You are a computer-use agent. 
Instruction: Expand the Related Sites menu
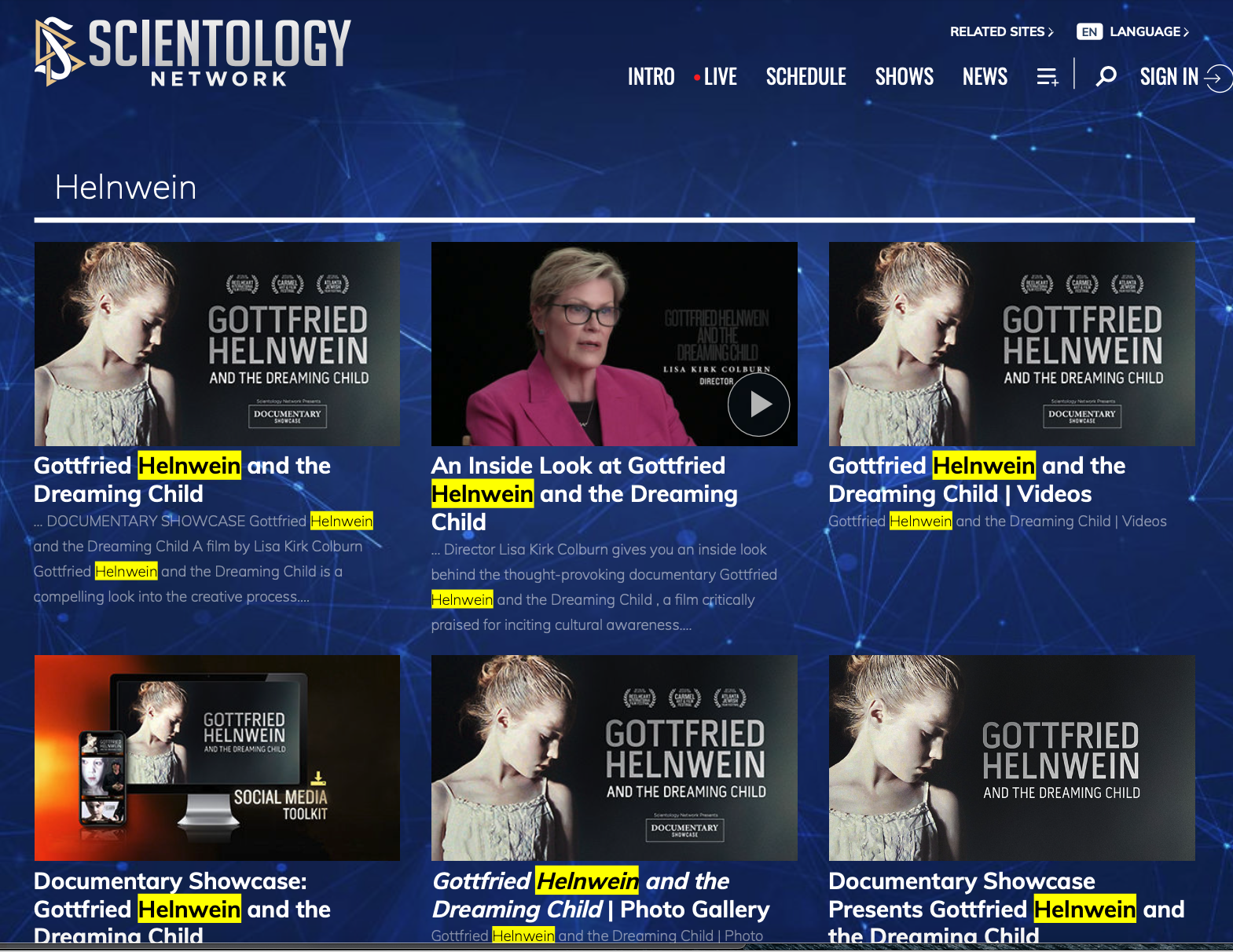[x=1001, y=31]
